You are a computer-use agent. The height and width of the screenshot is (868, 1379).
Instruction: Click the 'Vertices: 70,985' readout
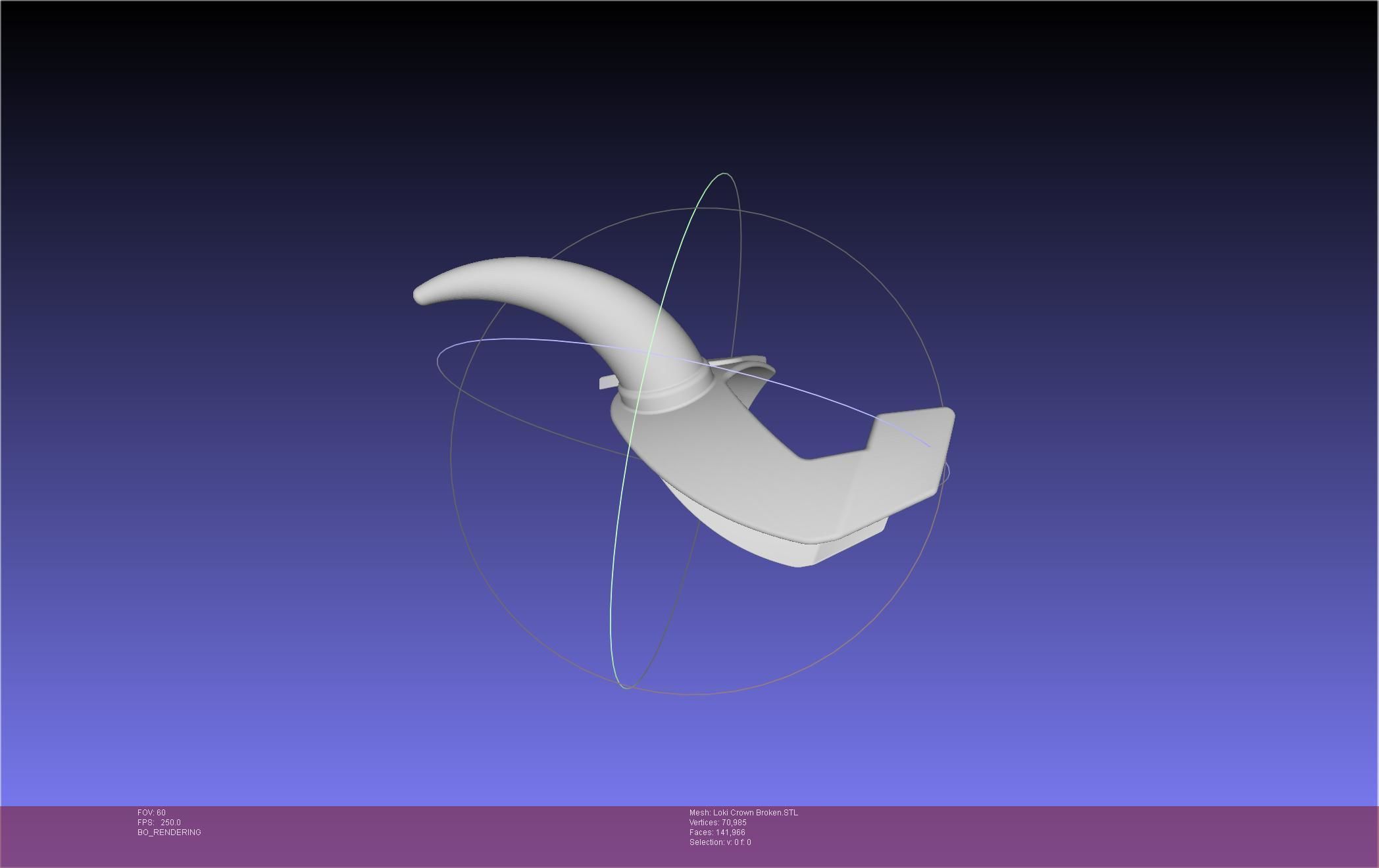click(718, 823)
